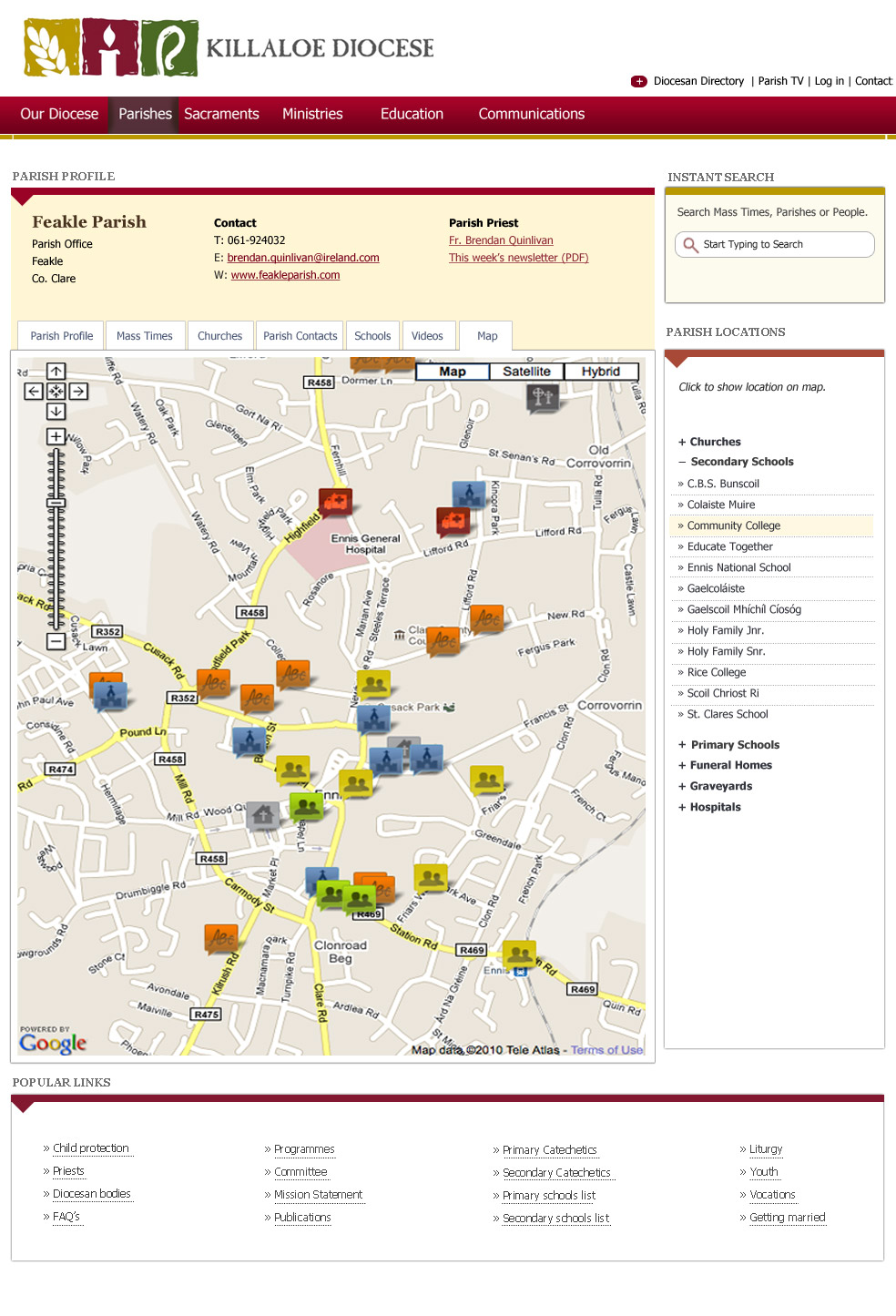Pan the map up with arrow control

[56, 372]
